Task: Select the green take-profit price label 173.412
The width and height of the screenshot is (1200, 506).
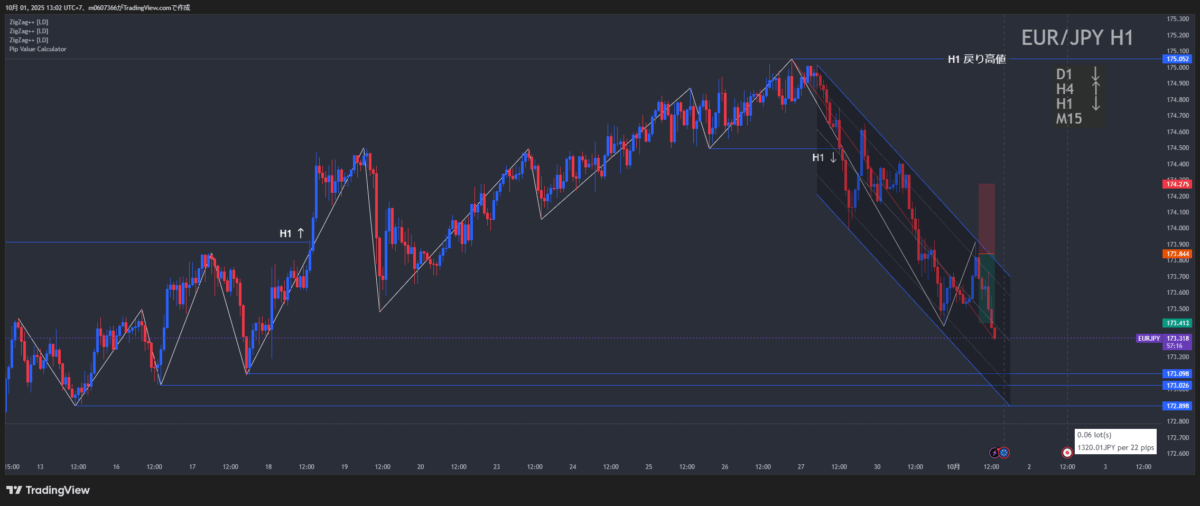Action: point(1176,323)
